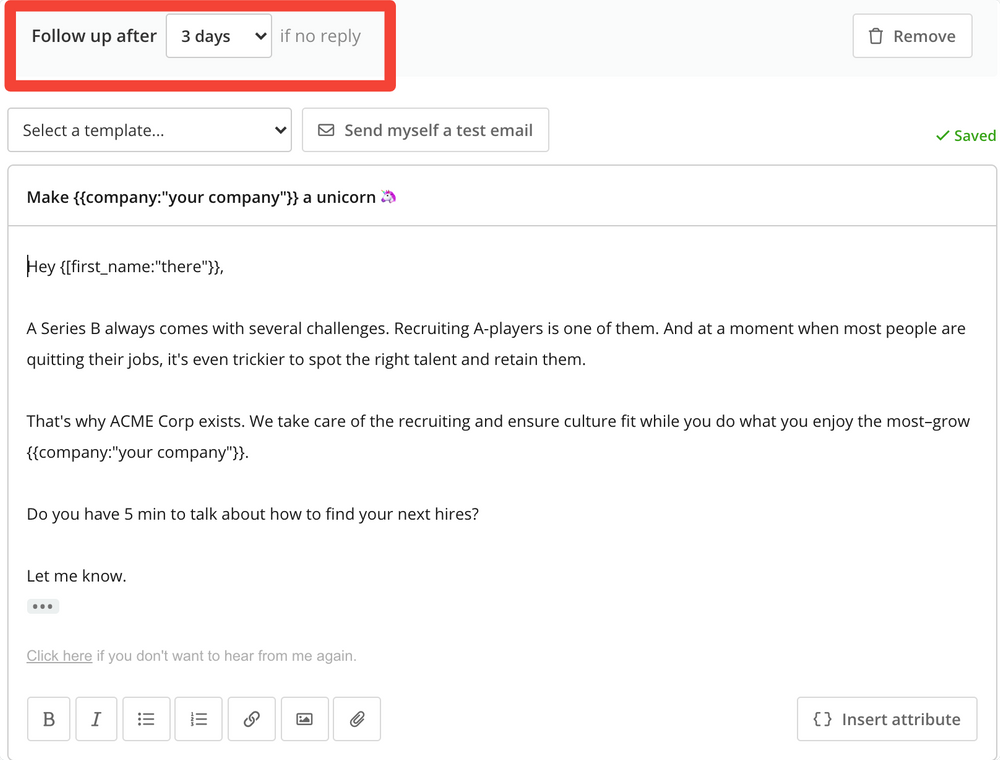The width and height of the screenshot is (1000, 760).
Task: Click Send myself a test email
Action: 425,129
